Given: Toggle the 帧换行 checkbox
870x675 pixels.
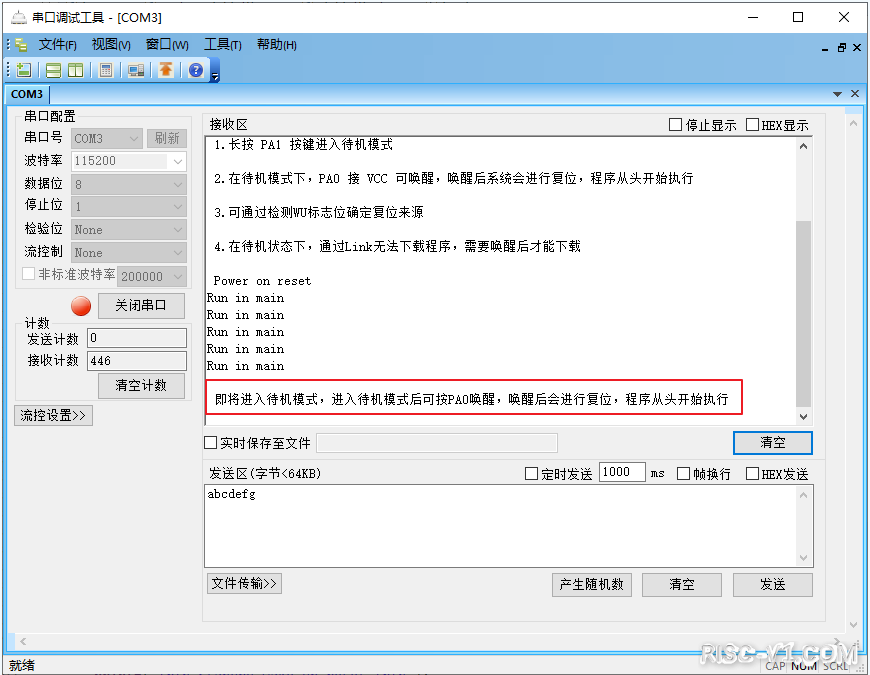Looking at the screenshot, I should (684, 474).
